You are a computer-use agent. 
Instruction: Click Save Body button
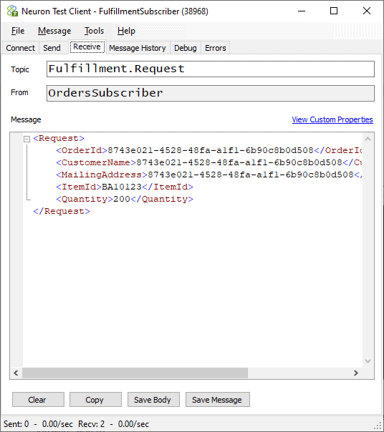point(153,400)
